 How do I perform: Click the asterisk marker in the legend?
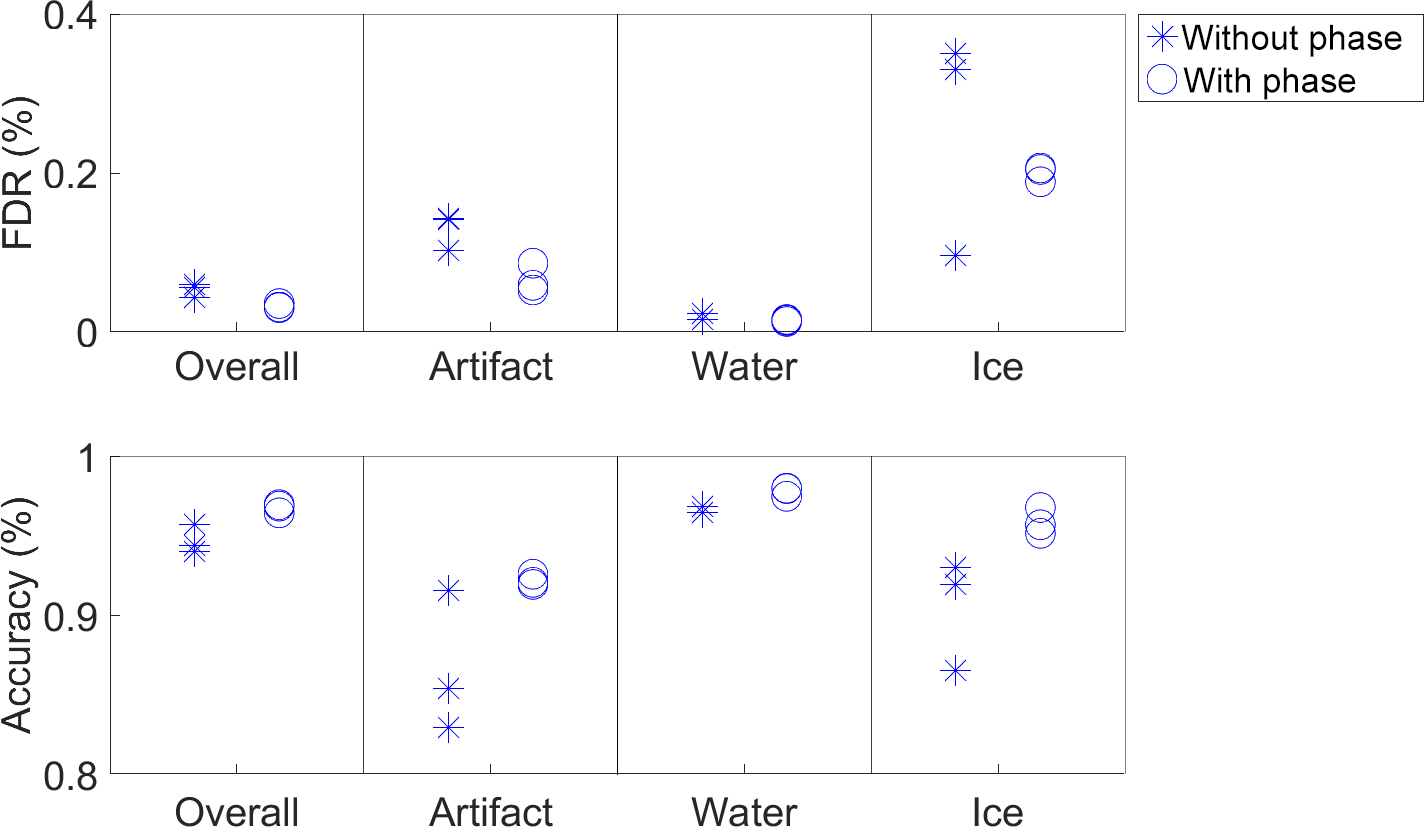1161,38
